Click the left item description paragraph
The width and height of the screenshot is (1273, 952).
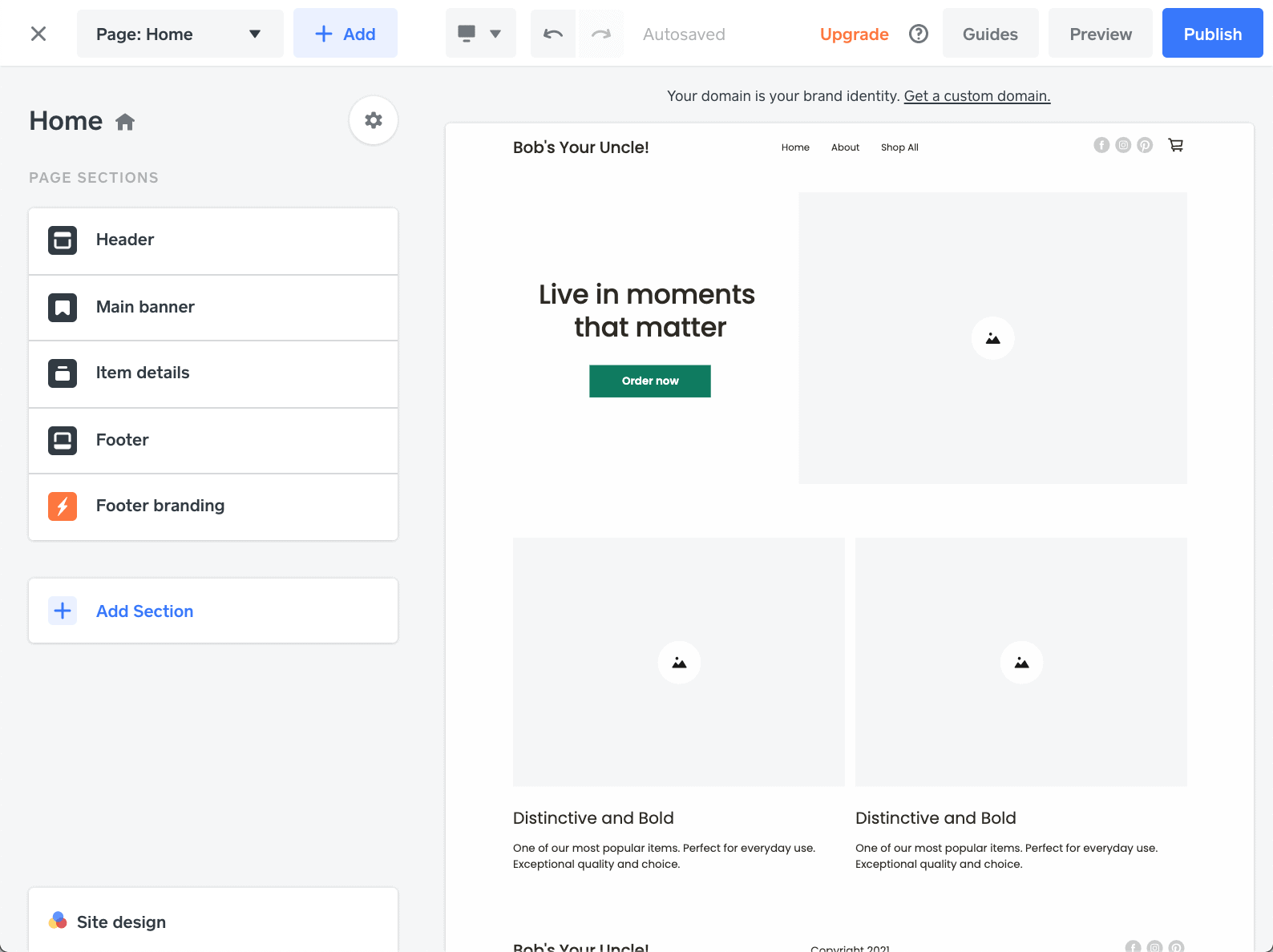664,856
